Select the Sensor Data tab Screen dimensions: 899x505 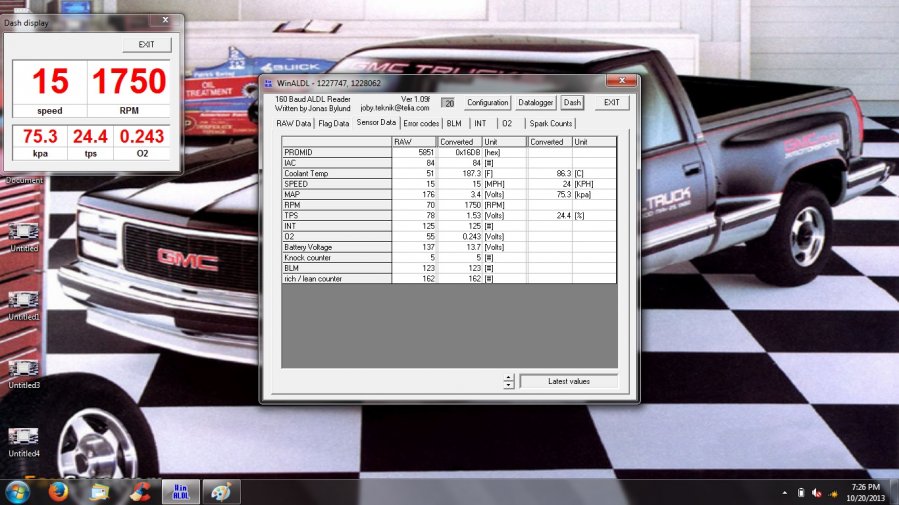(376, 123)
